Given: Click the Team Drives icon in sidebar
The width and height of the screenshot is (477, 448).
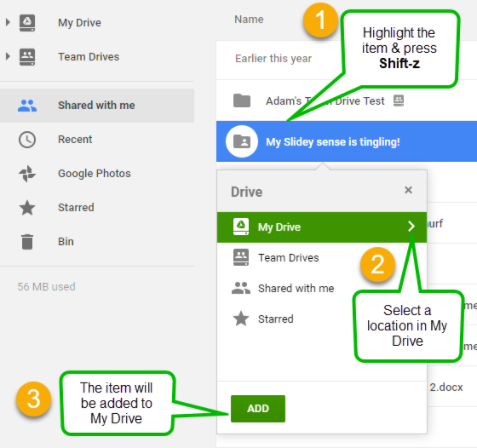Looking at the screenshot, I should click(x=27, y=57).
